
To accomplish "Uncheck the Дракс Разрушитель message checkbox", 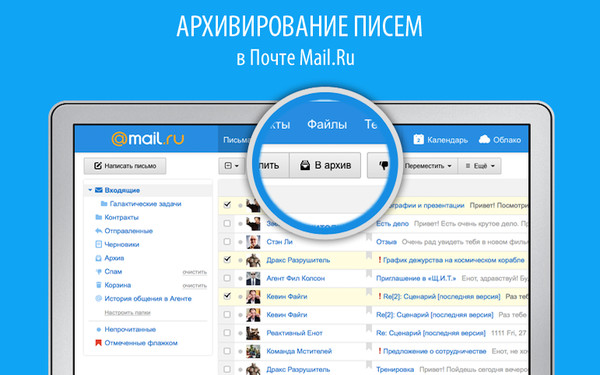I will 227,259.
